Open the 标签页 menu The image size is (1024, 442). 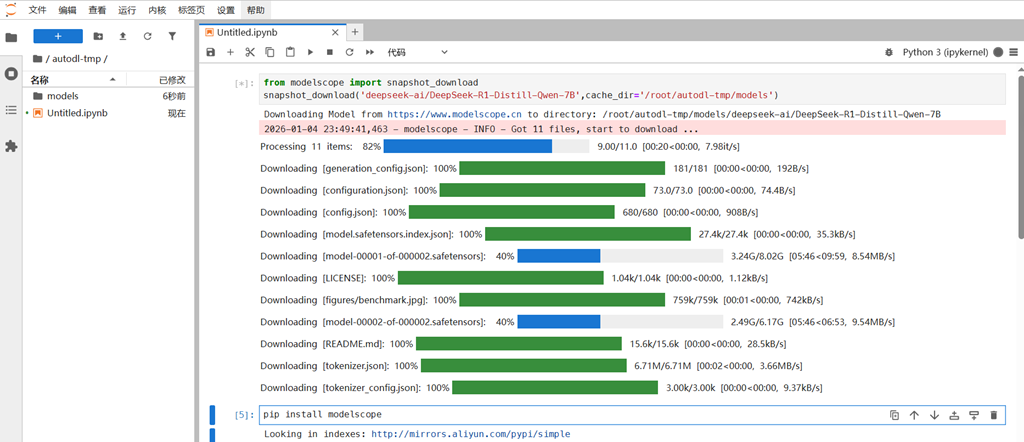click(x=191, y=10)
